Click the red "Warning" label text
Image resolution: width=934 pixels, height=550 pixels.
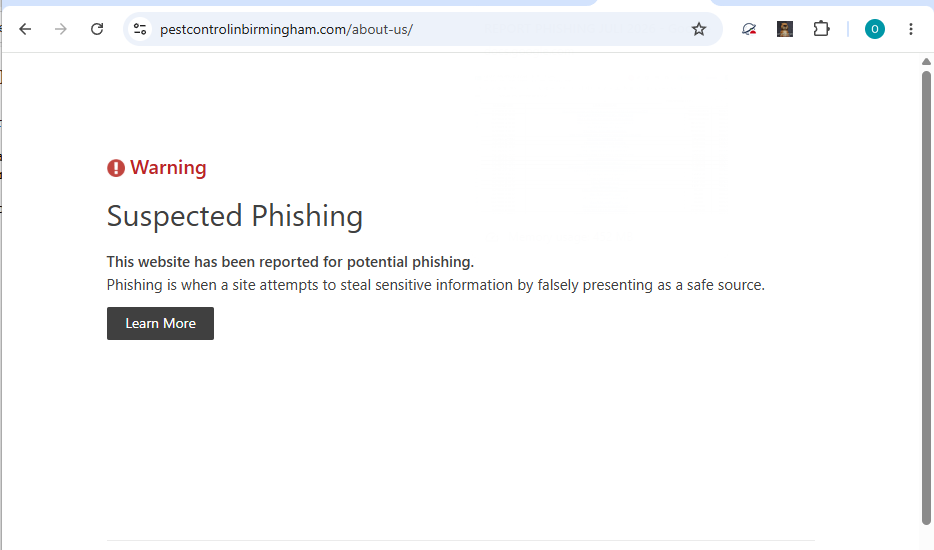(x=168, y=167)
